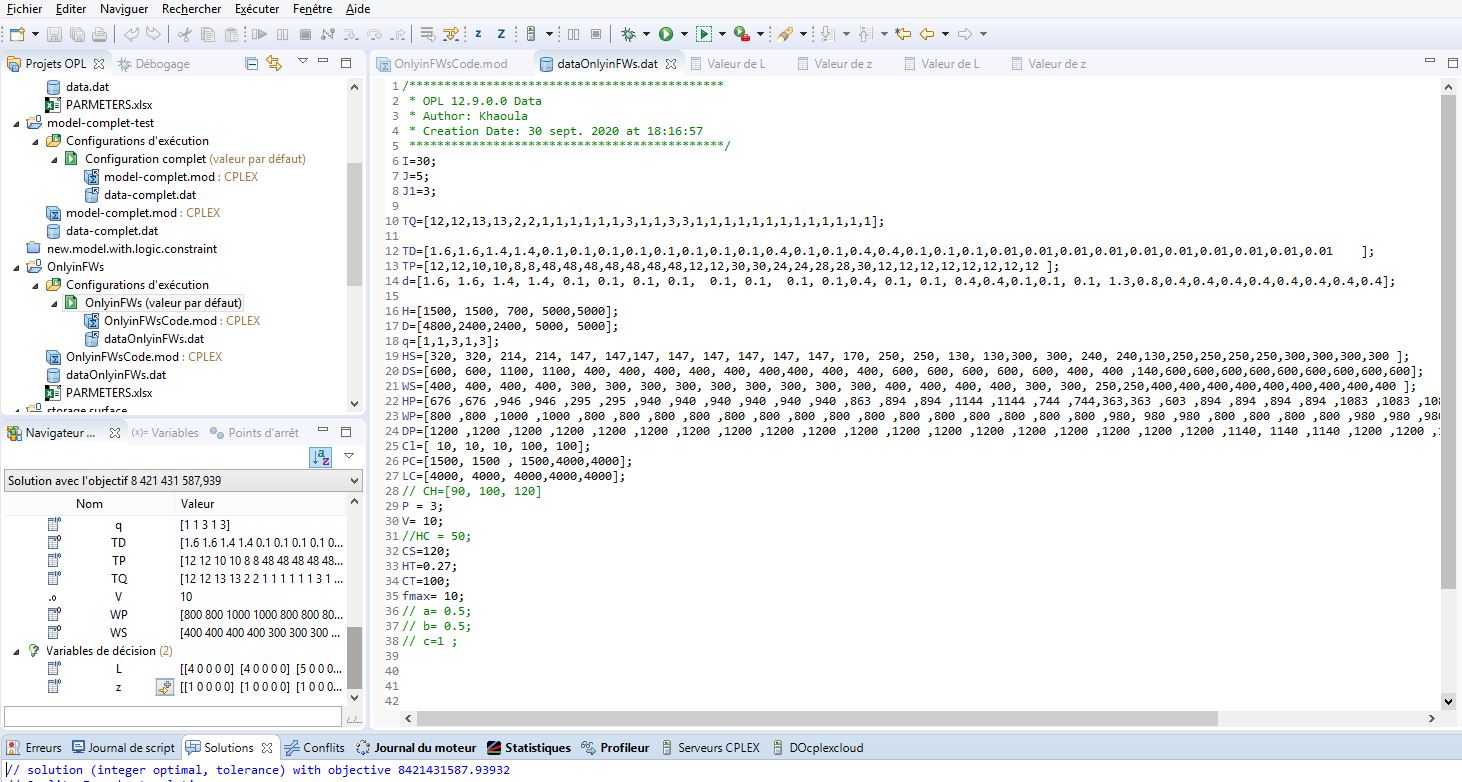1462x782 pixels.
Task: Open the Navigateur panel view menu triangle
Action: click(x=349, y=455)
